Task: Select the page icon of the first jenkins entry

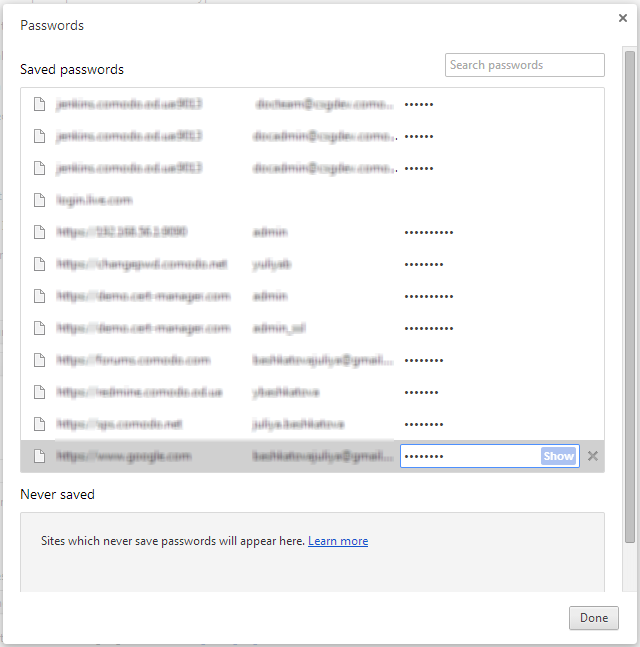Action: (40, 104)
